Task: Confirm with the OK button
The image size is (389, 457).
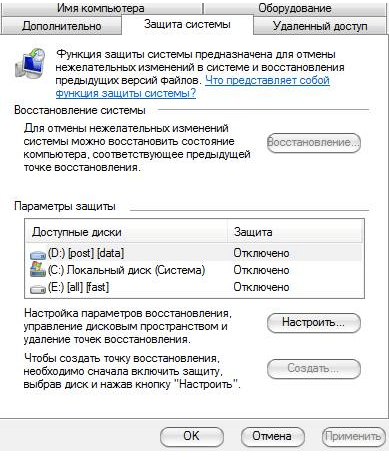Action: (192, 436)
